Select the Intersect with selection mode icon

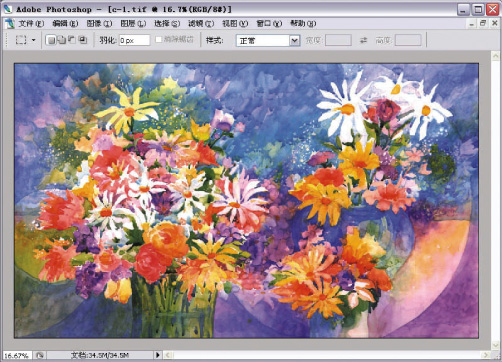[82, 40]
